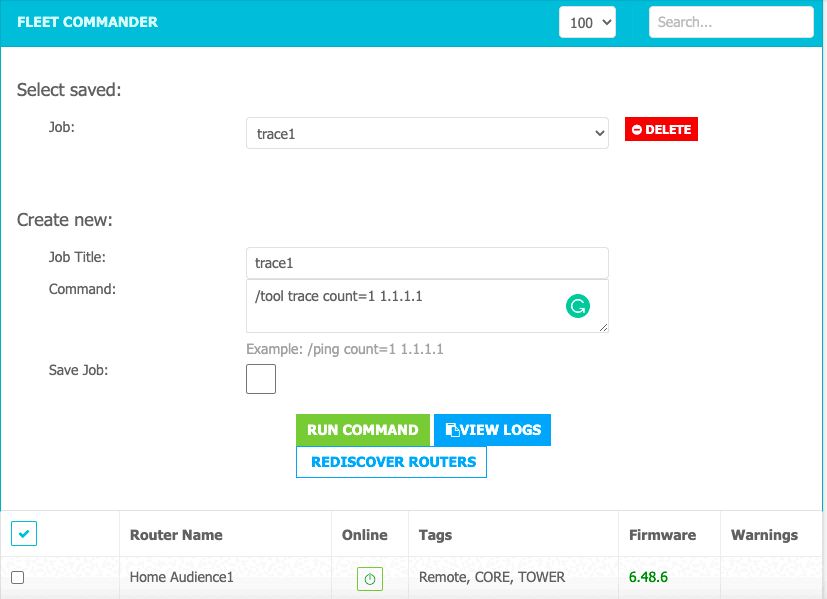This screenshot has height=599, width=827.
Task: Click Rediscover Routers button
Action: click(x=391, y=462)
